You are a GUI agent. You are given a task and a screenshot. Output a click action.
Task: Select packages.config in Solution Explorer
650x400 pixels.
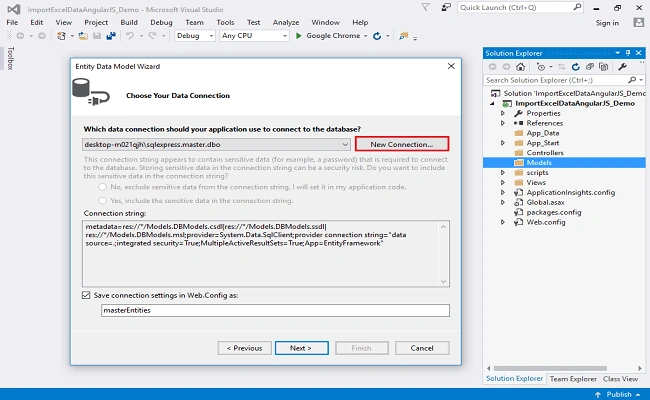[554, 212]
